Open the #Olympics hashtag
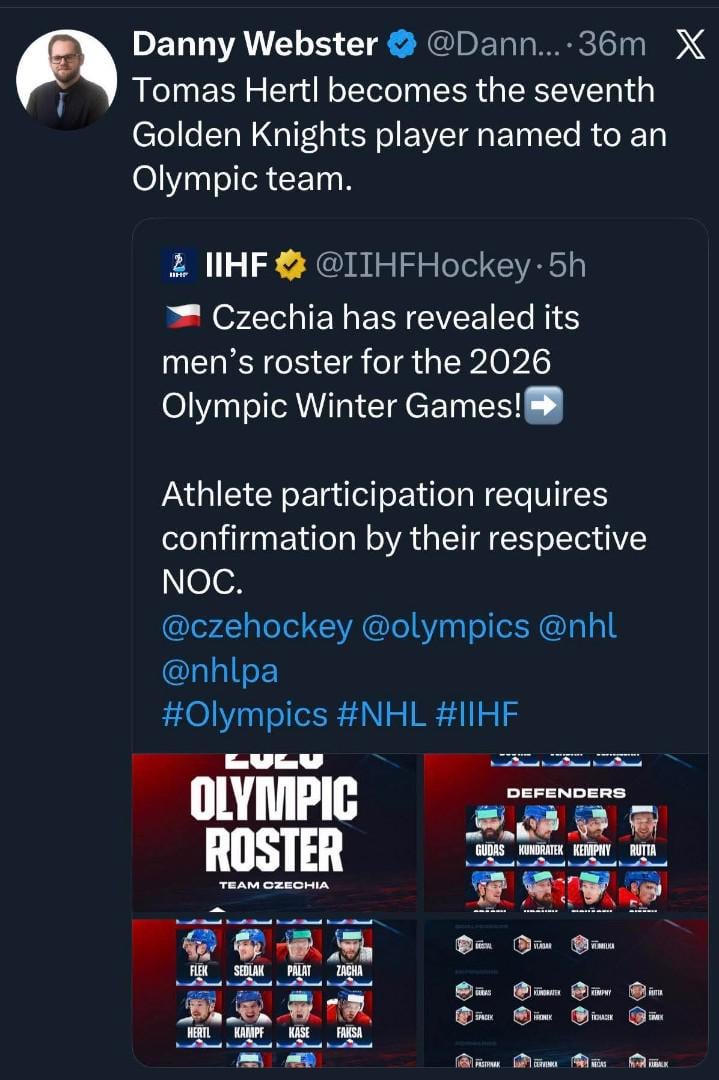 coord(244,714)
